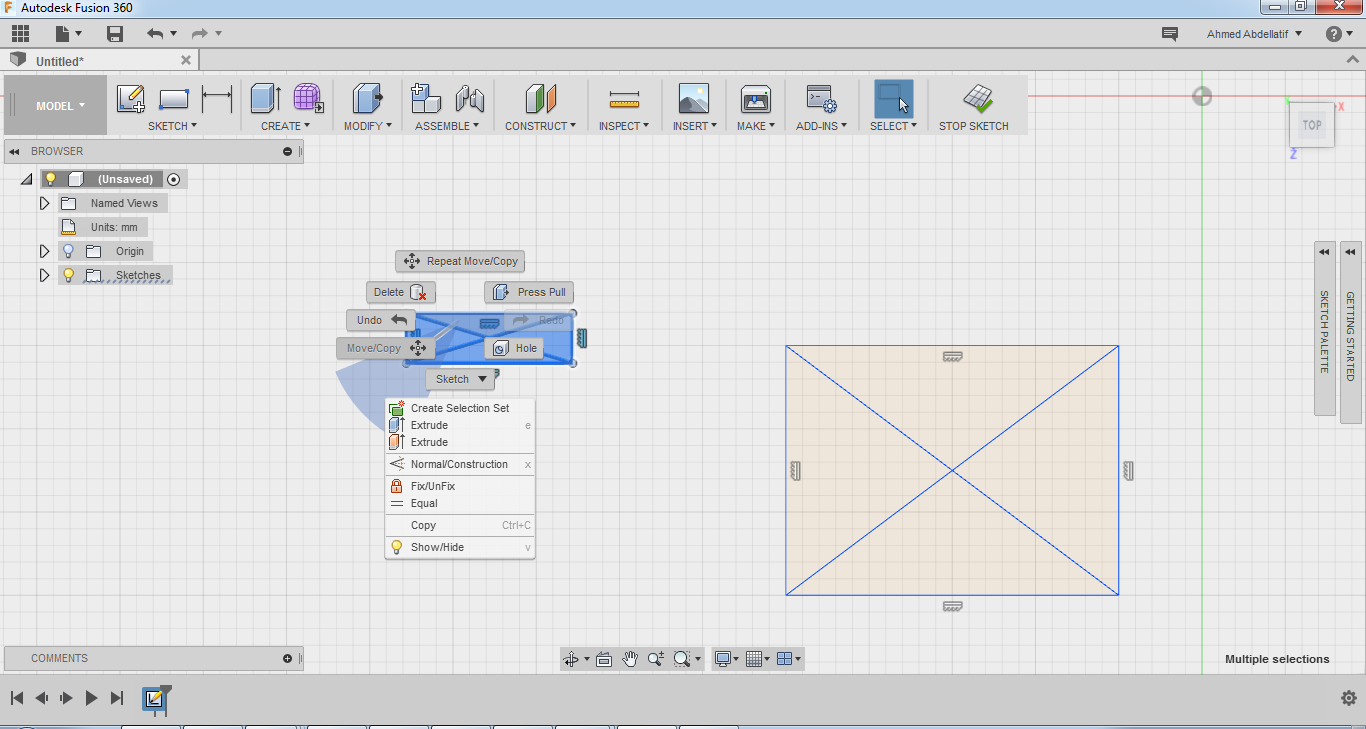Click the Save disk icon
This screenshot has height=729, width=1366.
(x=115, y=34)
